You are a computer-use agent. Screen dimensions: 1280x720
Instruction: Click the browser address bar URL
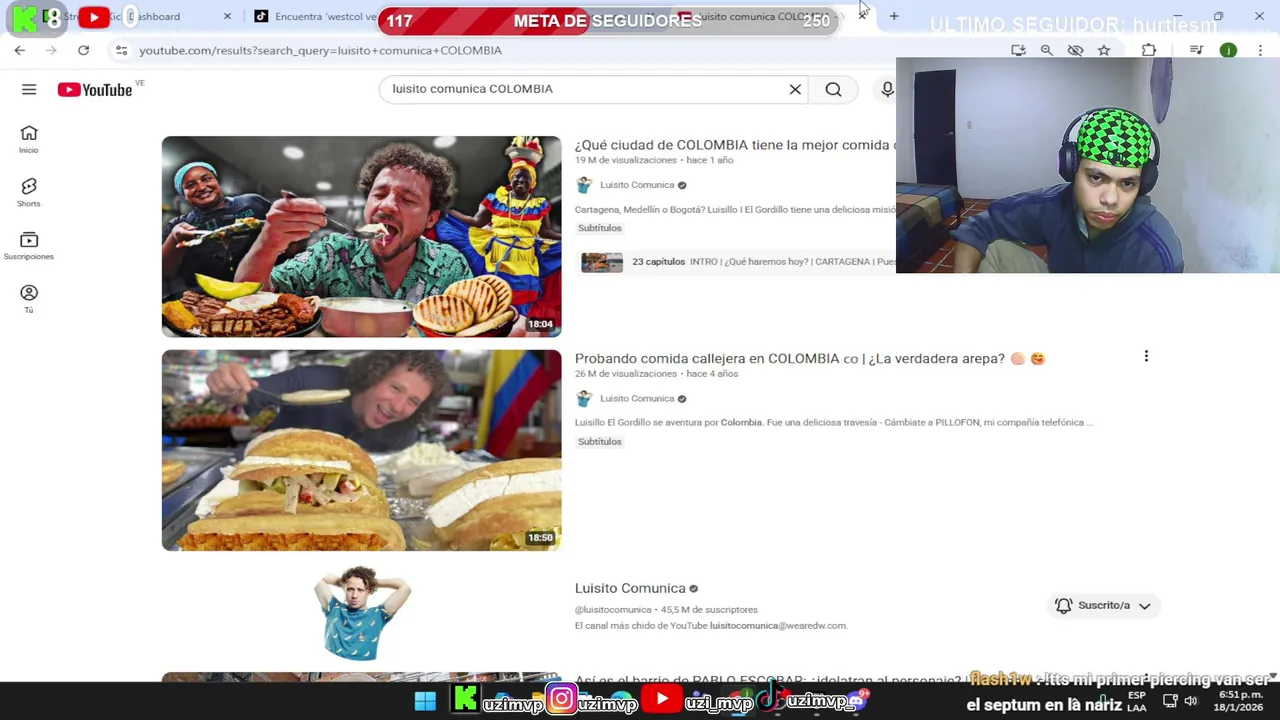point(320,50)
